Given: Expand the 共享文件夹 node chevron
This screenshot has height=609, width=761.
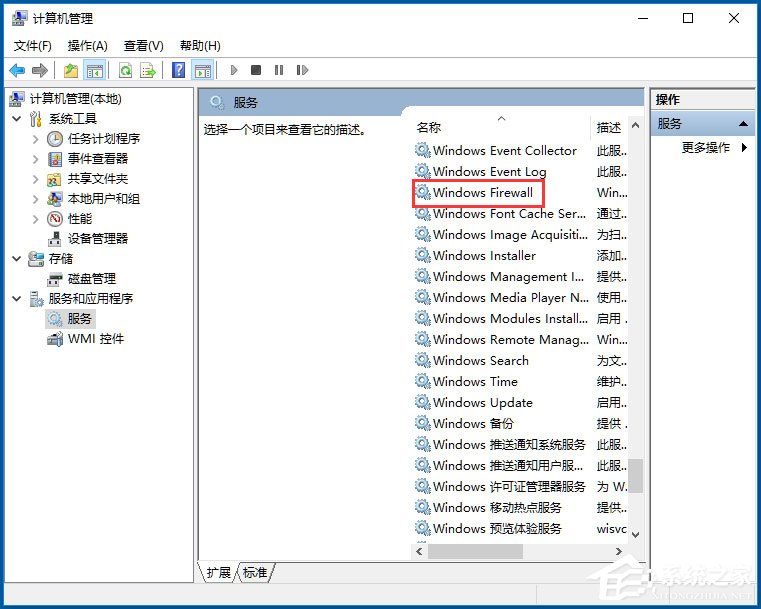Looking at the screenshot, I should 35,179.
